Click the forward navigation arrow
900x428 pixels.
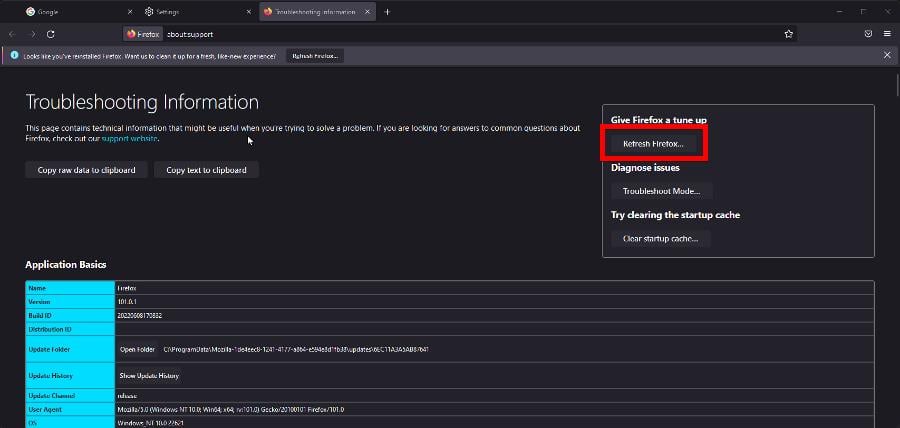(32, 34)
